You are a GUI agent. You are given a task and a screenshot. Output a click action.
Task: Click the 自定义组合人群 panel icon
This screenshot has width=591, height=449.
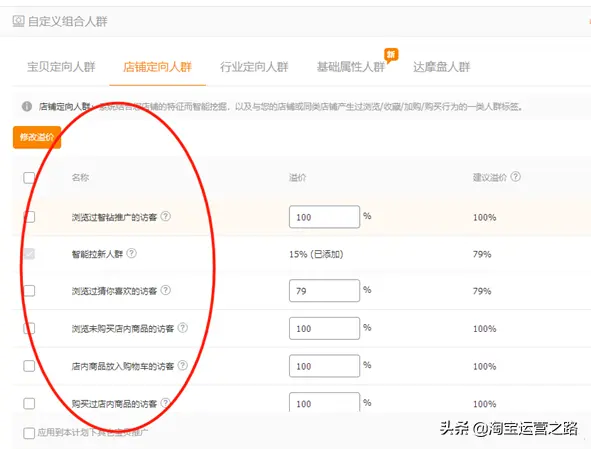tap(18, 21)
